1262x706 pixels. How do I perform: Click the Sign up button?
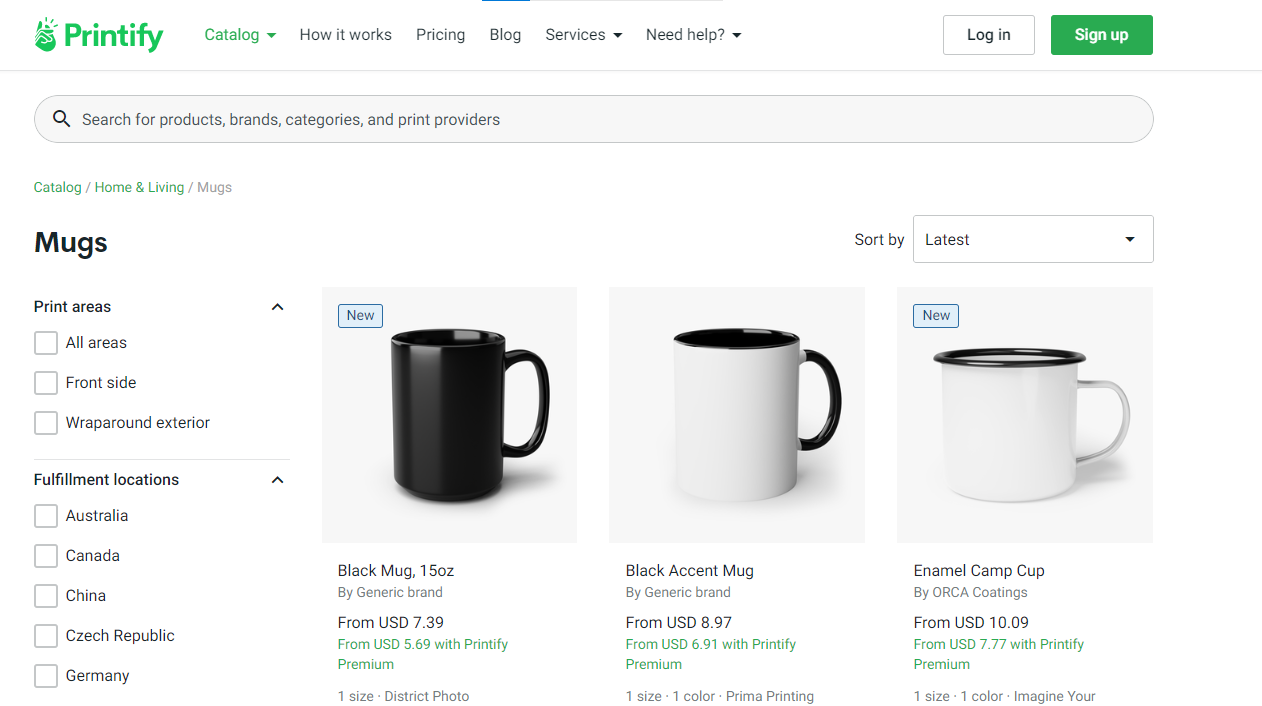(x=1102, y=35)
